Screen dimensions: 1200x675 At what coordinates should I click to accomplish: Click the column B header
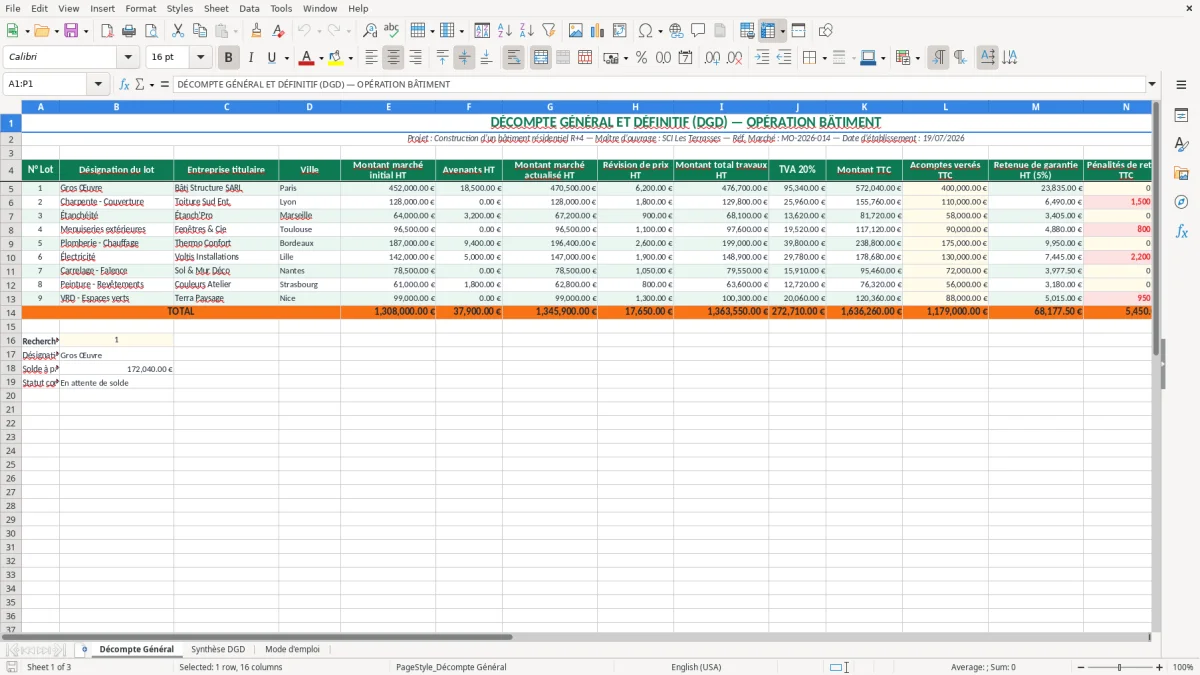(x=116, y=107)
